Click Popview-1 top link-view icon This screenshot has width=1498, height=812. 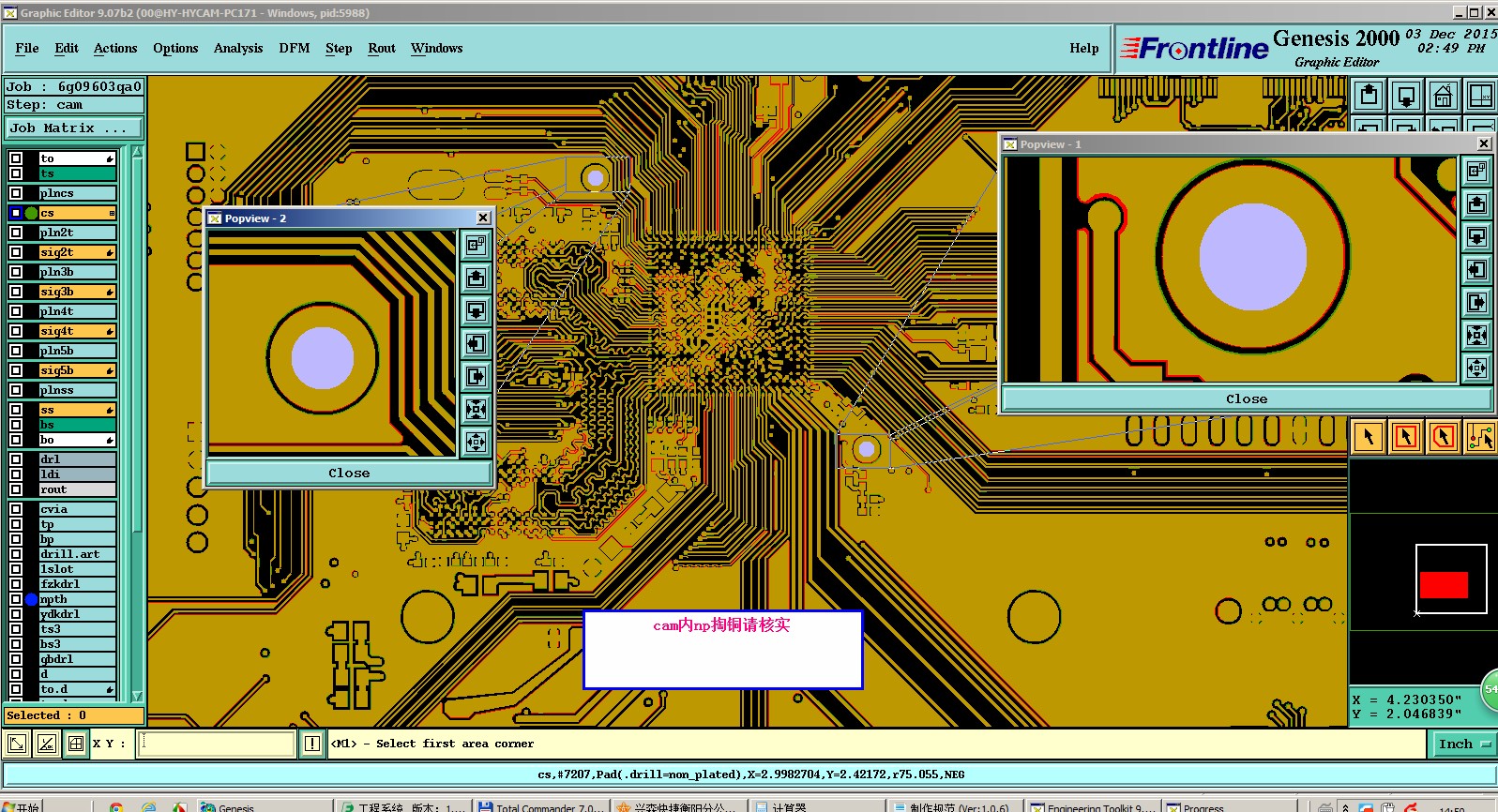point(1476,171)
